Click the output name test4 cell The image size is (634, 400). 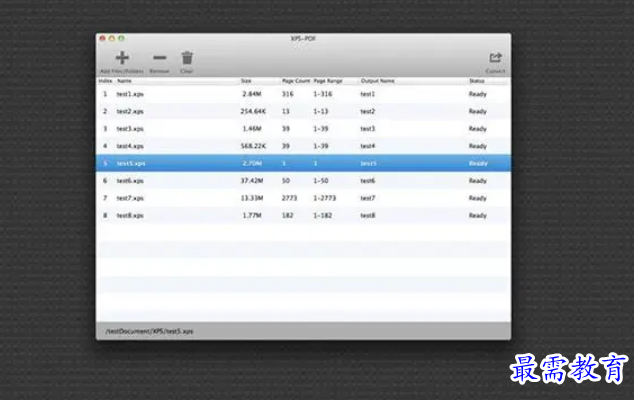[368, 146]
